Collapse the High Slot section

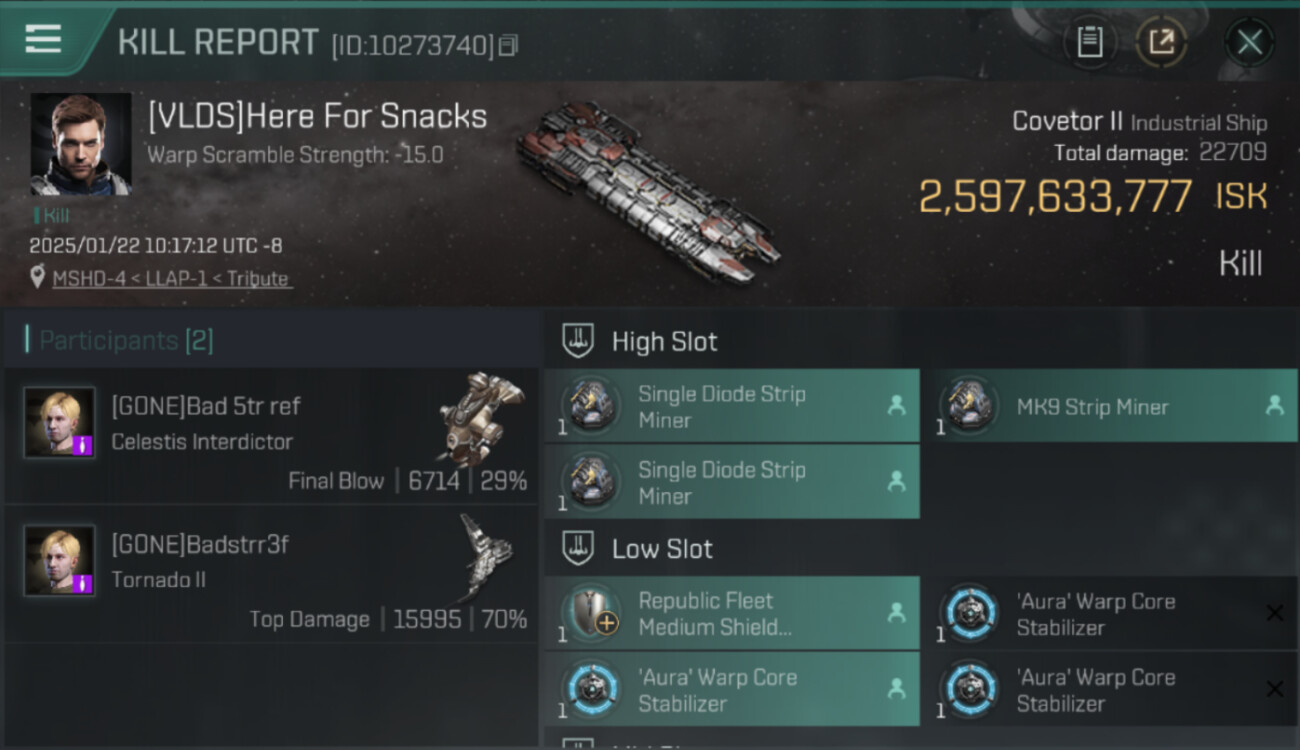point(578,341)
